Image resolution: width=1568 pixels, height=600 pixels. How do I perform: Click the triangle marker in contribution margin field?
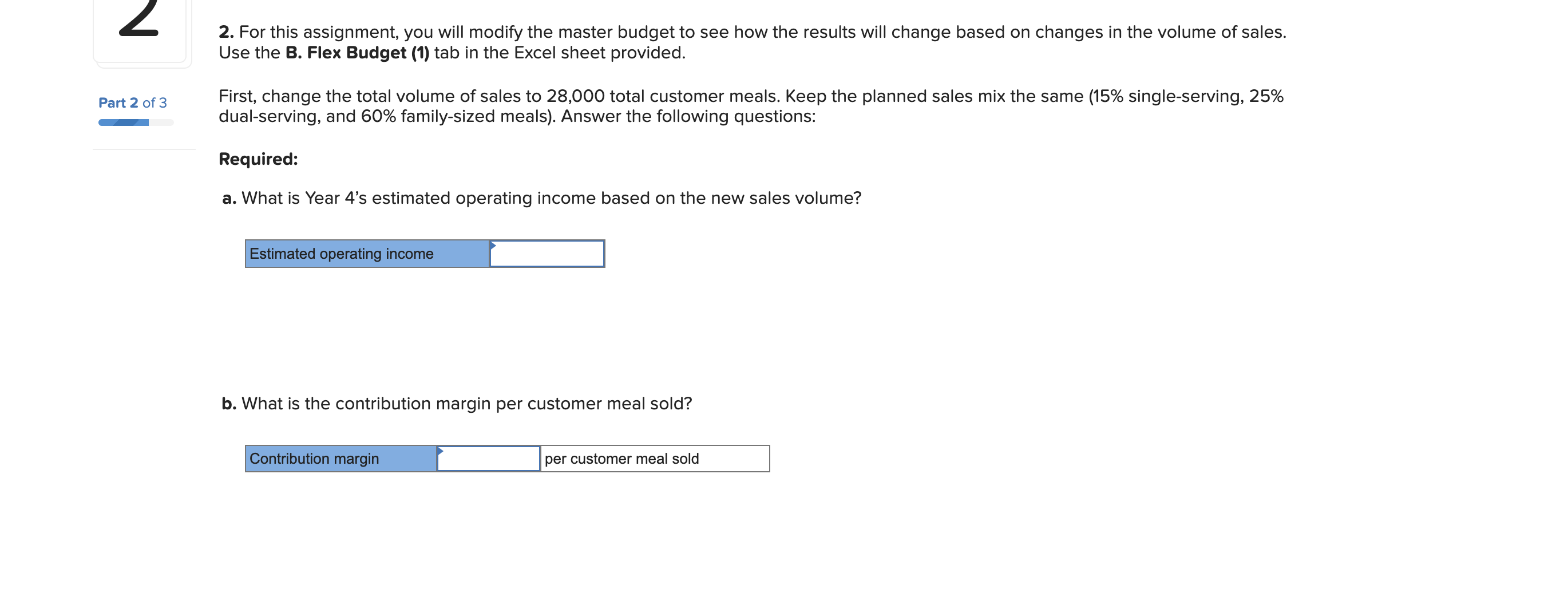(440, 451)
